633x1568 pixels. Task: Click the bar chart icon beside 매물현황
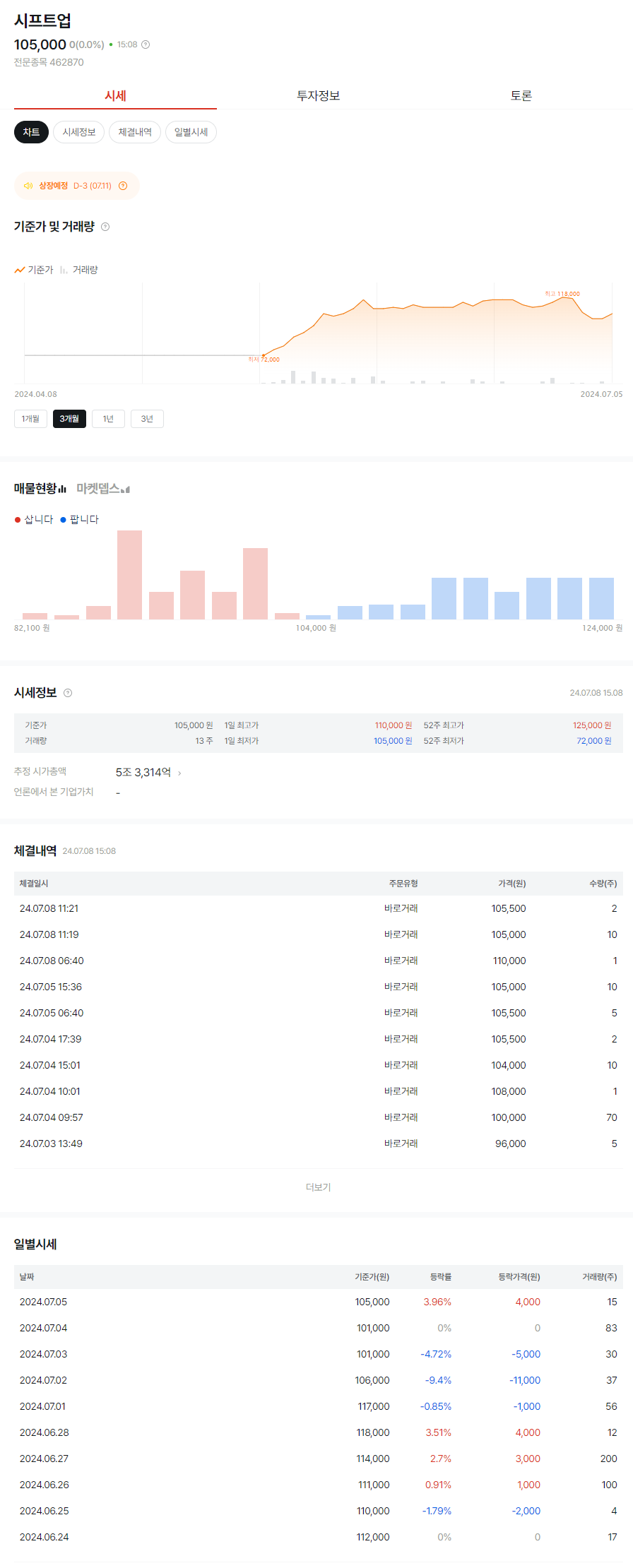point(62,489)
